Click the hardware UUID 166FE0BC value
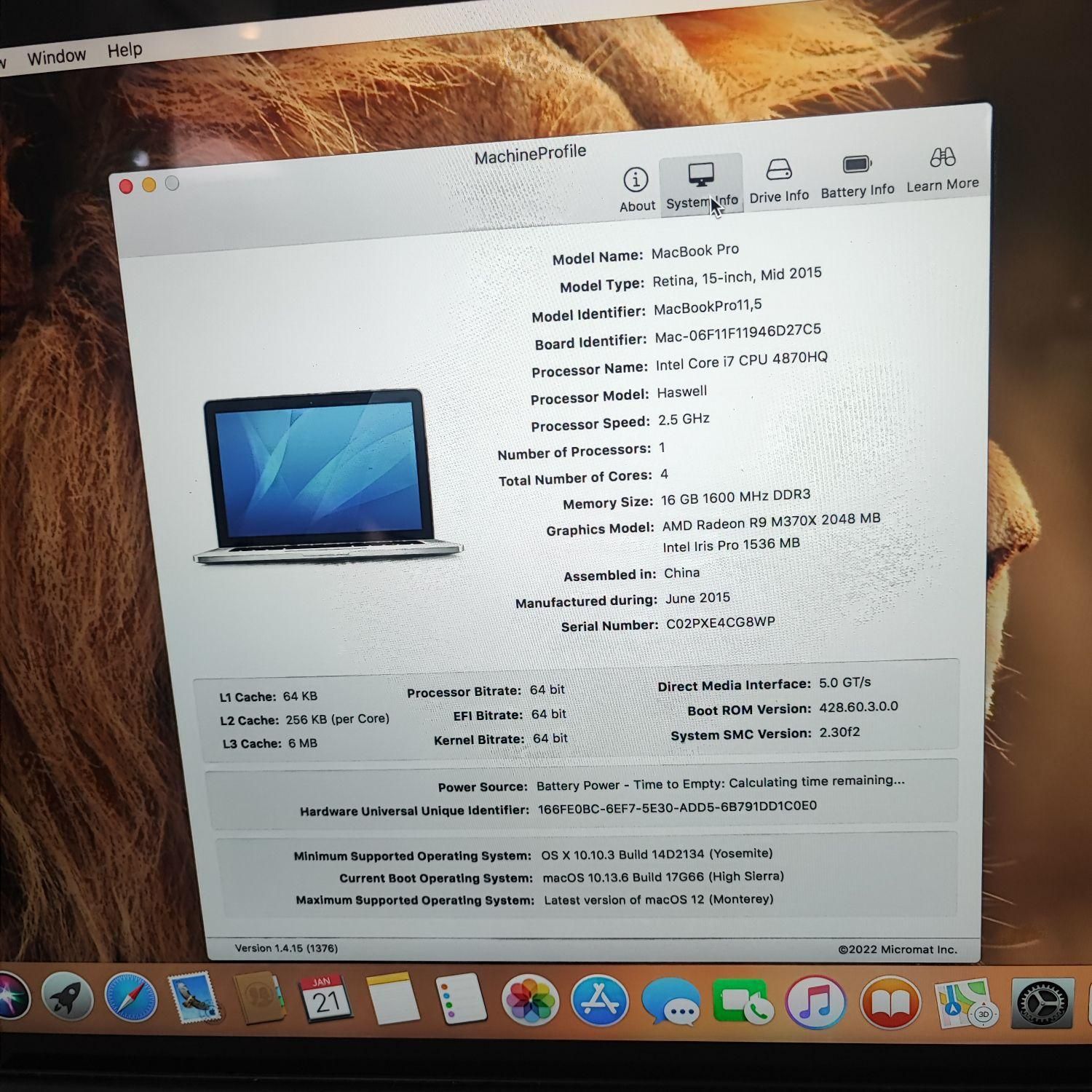 tap(677, 808)
